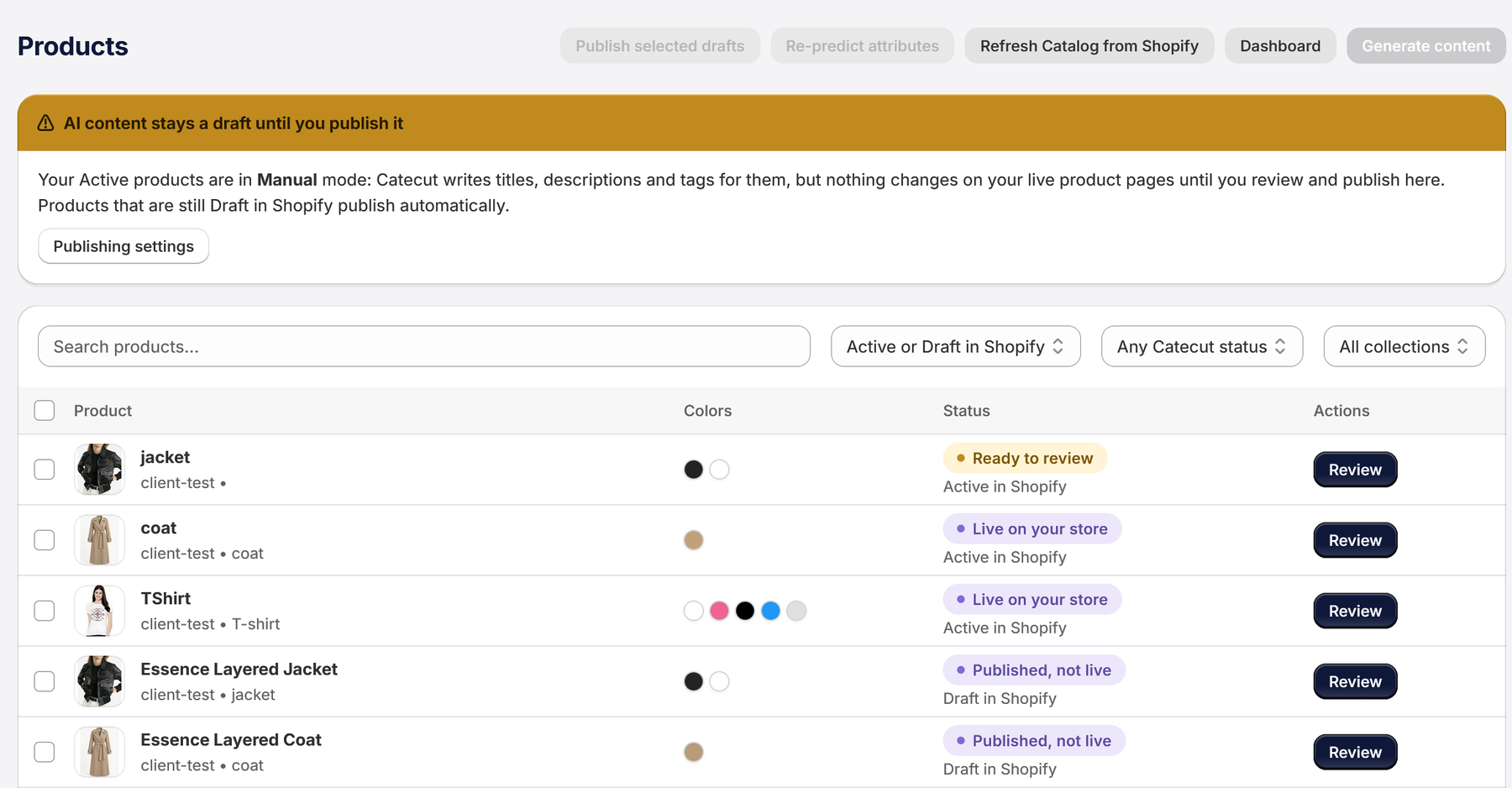The image size is (1512, 788).
Task: Click Re-predict attributes button
Action: pos(863,46)
